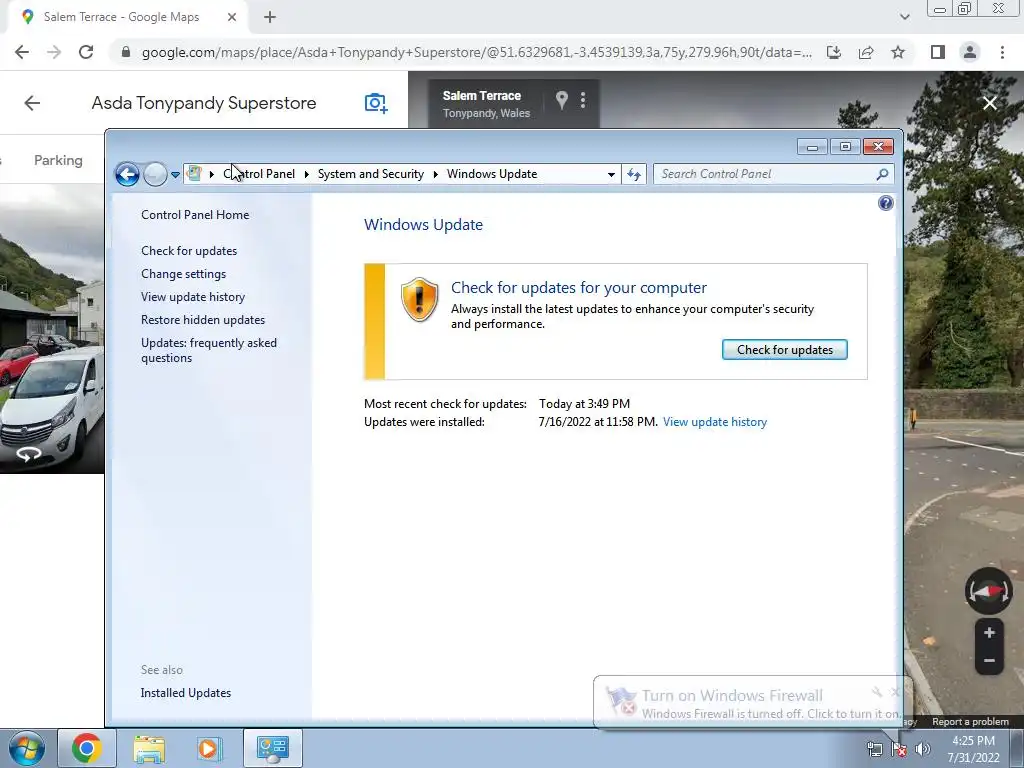Screen dimensions: 1024x768
Task: Open recent pages dropdown next to forward arrow
Action: [x=175, y=174]
